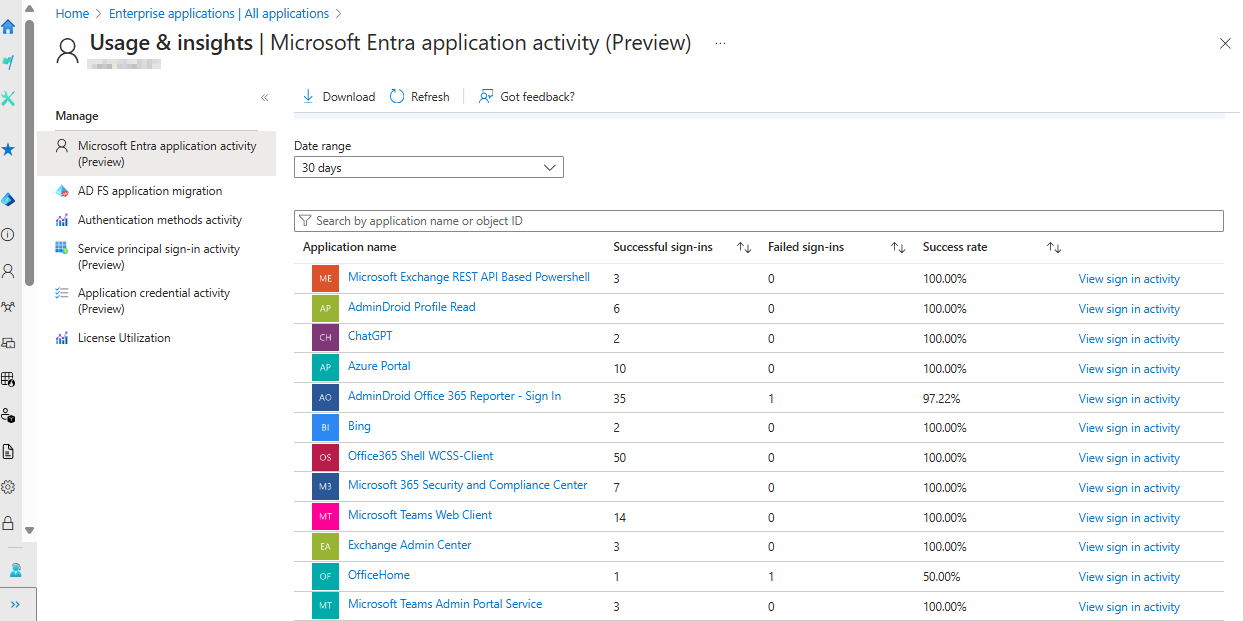Select Authentication methods activity menu item

160,220
